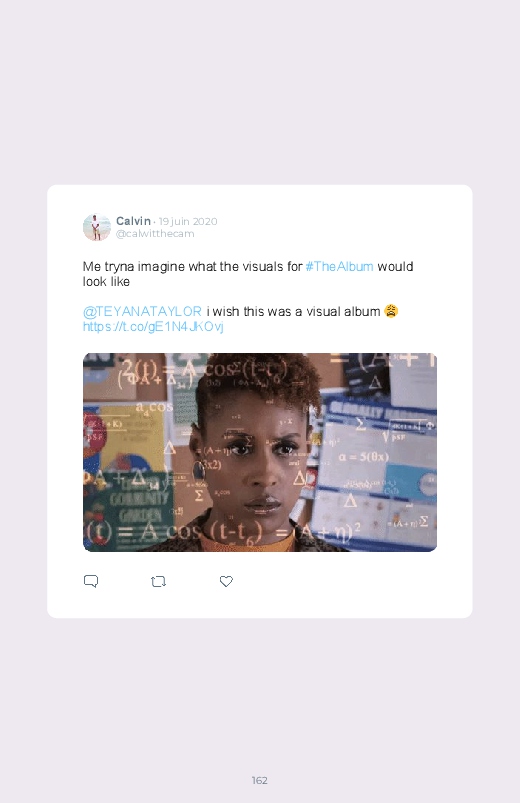Screen dimensions: 520x803
Task: Click the words 'look like' in the tweet
Action: tap(107, 282)
